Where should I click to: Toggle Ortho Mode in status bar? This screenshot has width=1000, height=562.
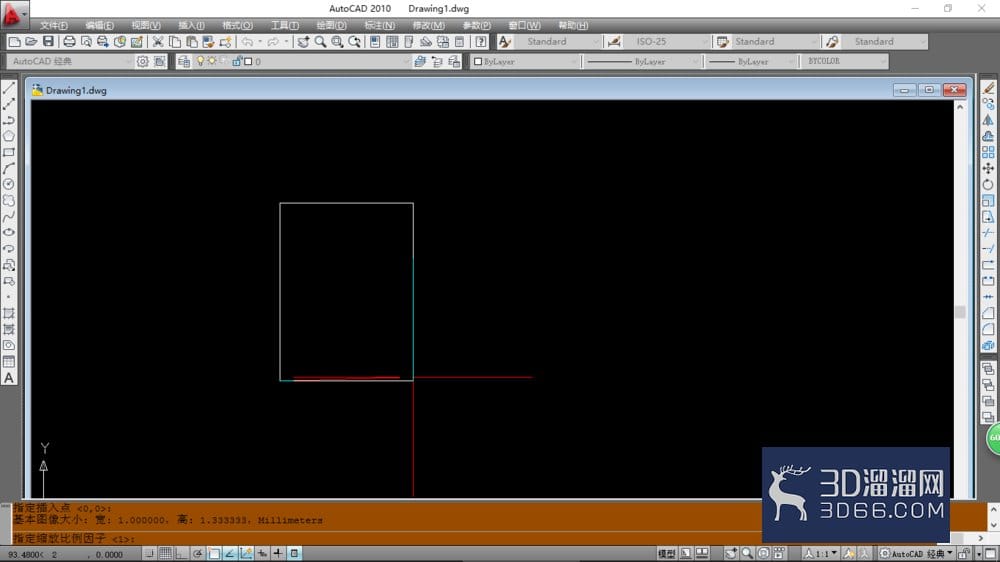[181, 553]
